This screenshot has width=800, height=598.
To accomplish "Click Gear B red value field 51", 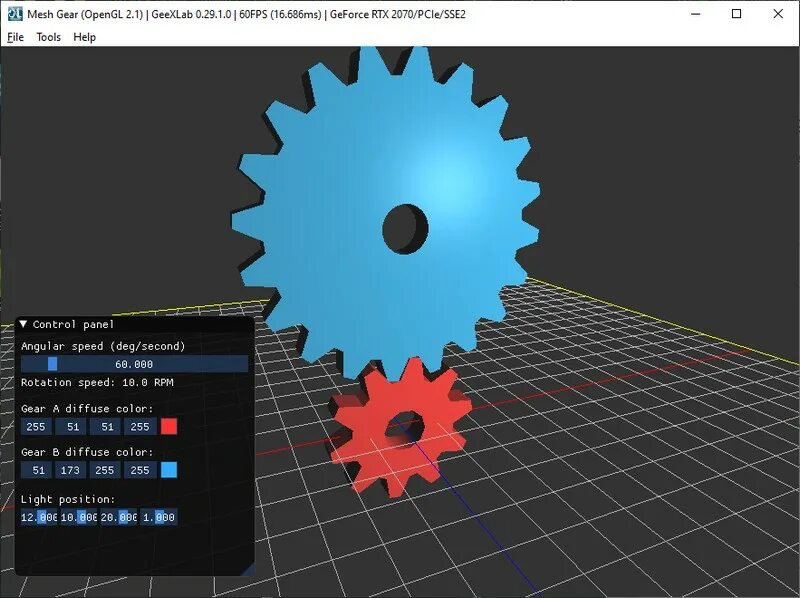I will (36, 470).
